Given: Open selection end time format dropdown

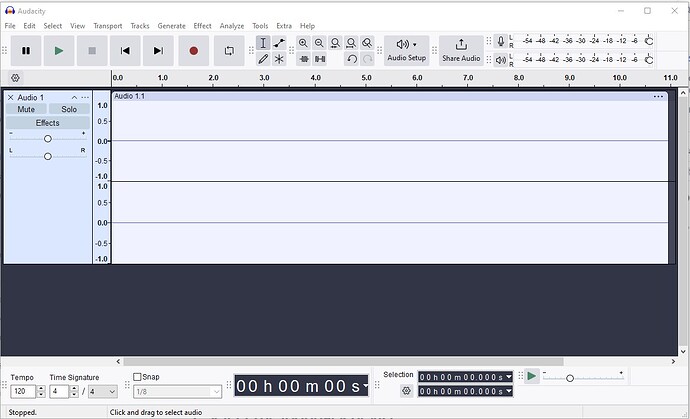Looking at the screenshot, I should [509, 391].
